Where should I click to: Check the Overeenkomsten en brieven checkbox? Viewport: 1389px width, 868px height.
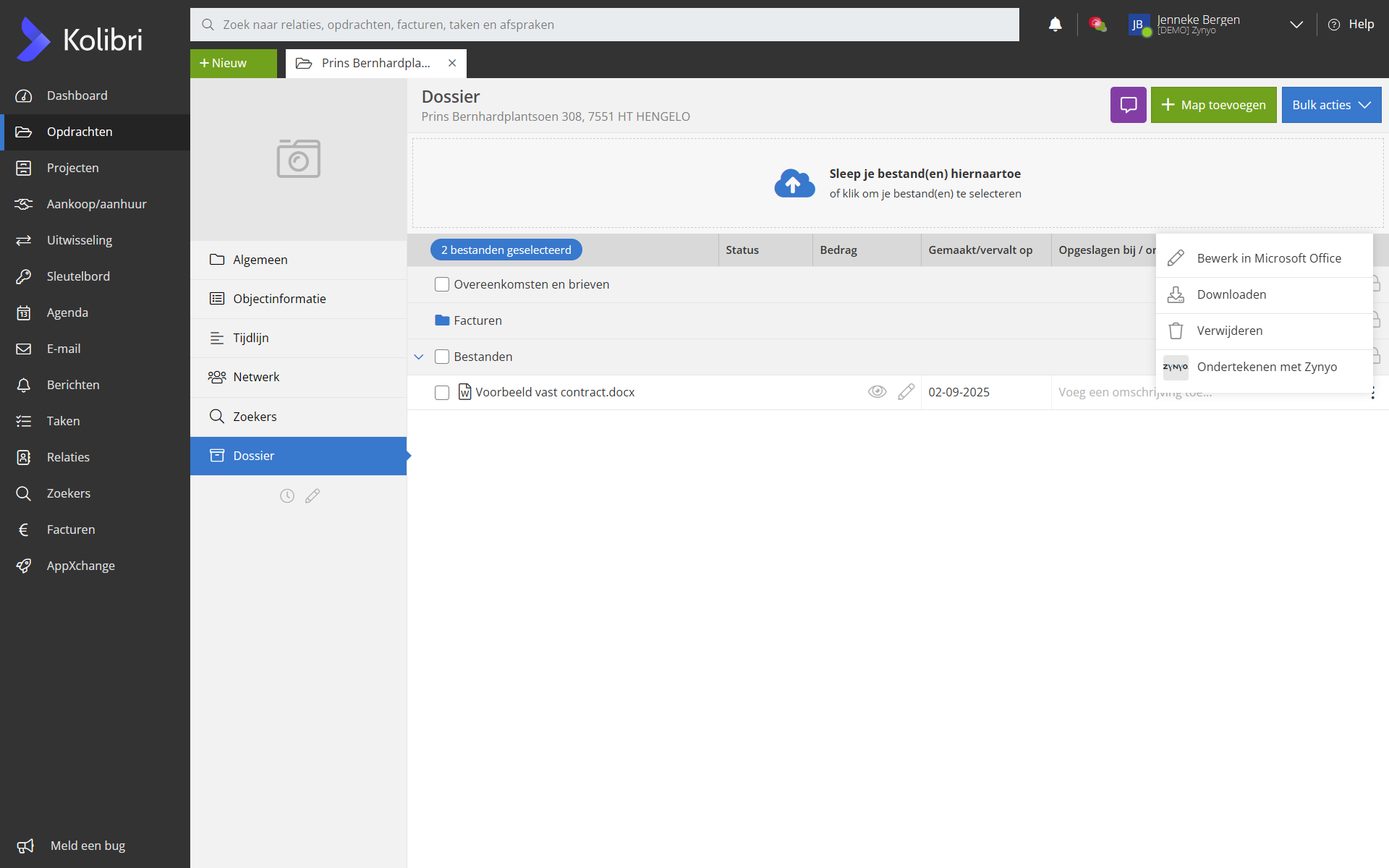[442, 284]
